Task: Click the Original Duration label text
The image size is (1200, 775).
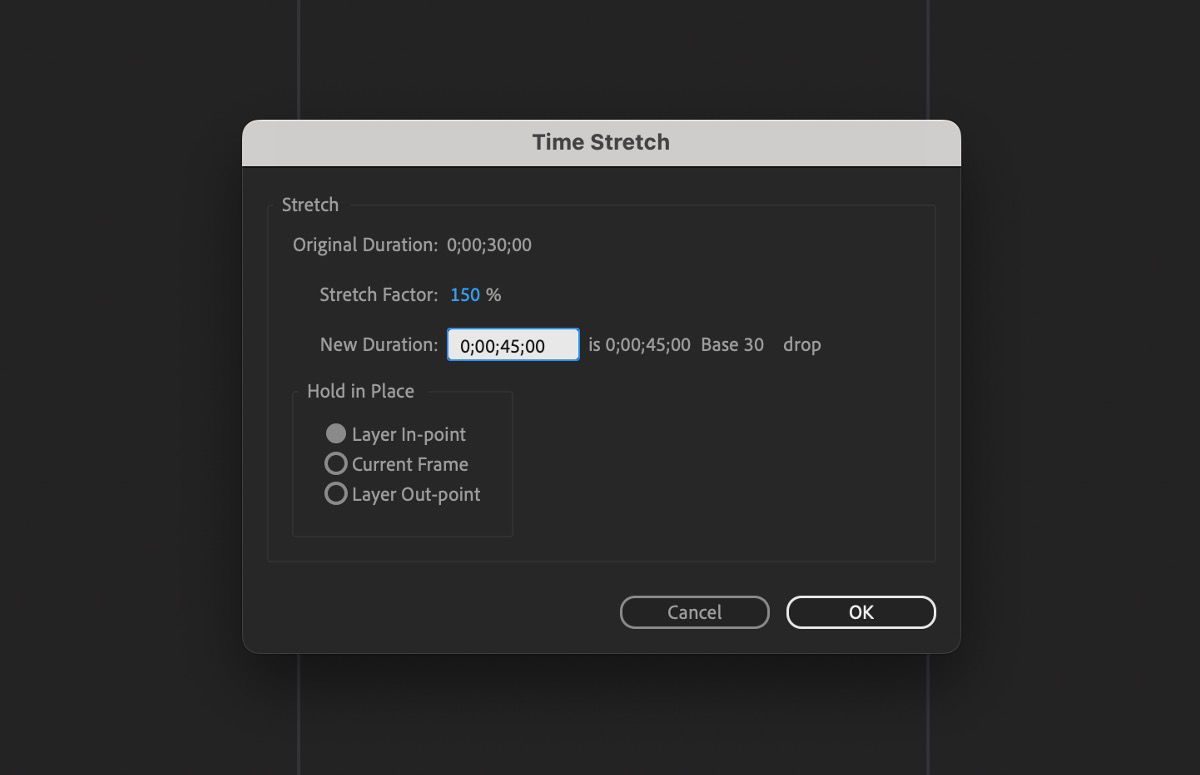Action: tap(364, 244)
